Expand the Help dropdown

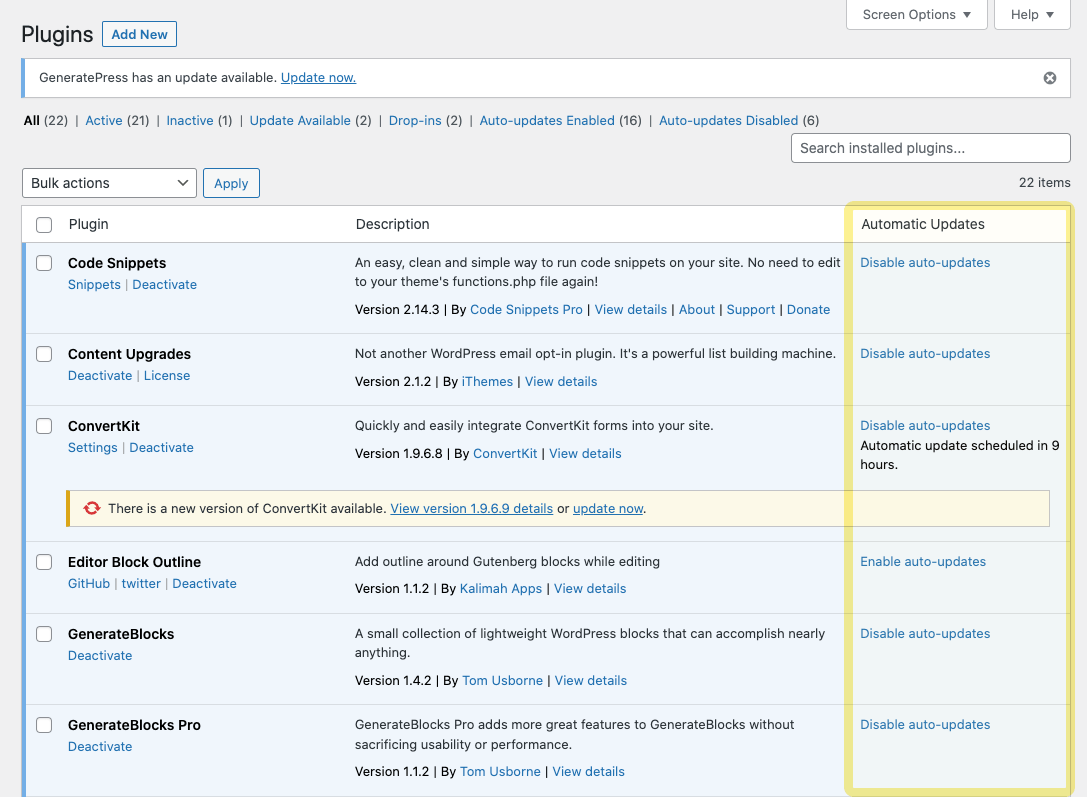pyautogui.click(x=1031, y=14)
